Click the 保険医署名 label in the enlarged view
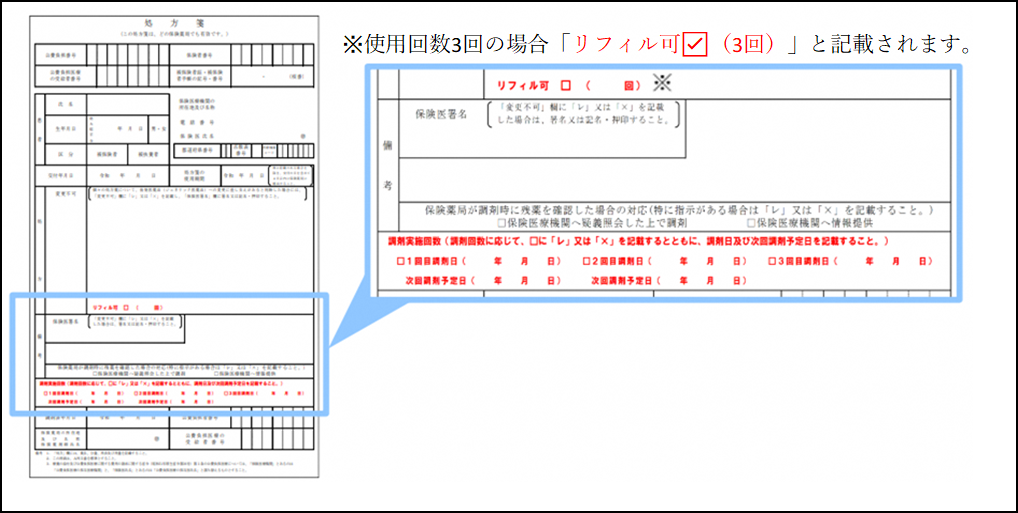This screenshot has height=513, width=1018. point(443,112)
